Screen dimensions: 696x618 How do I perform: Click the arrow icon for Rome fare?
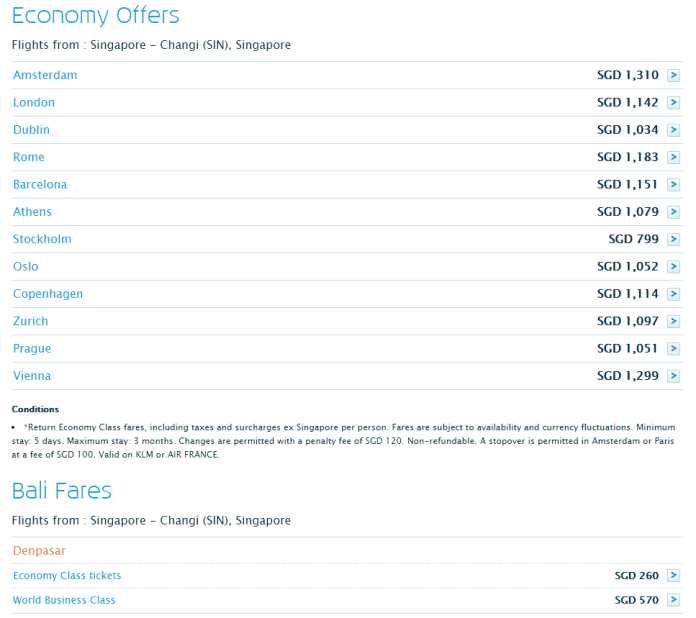(x=673, y=157)
